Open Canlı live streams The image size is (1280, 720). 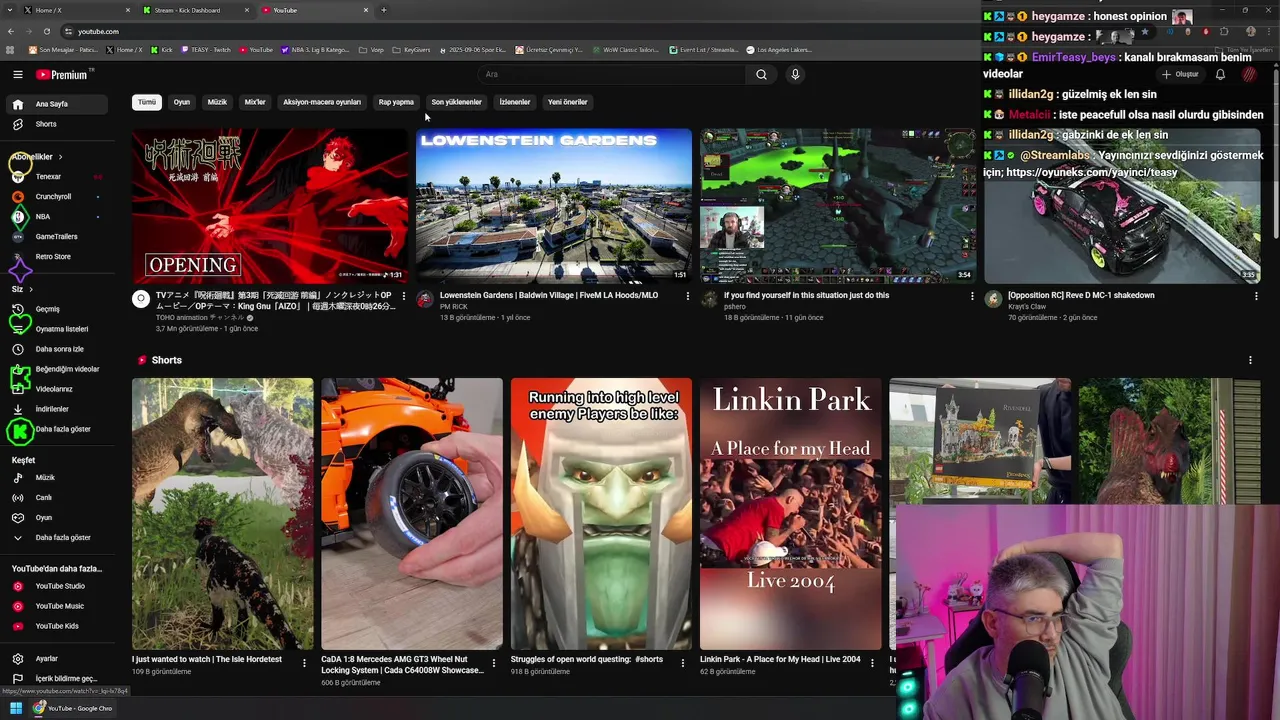58,498
